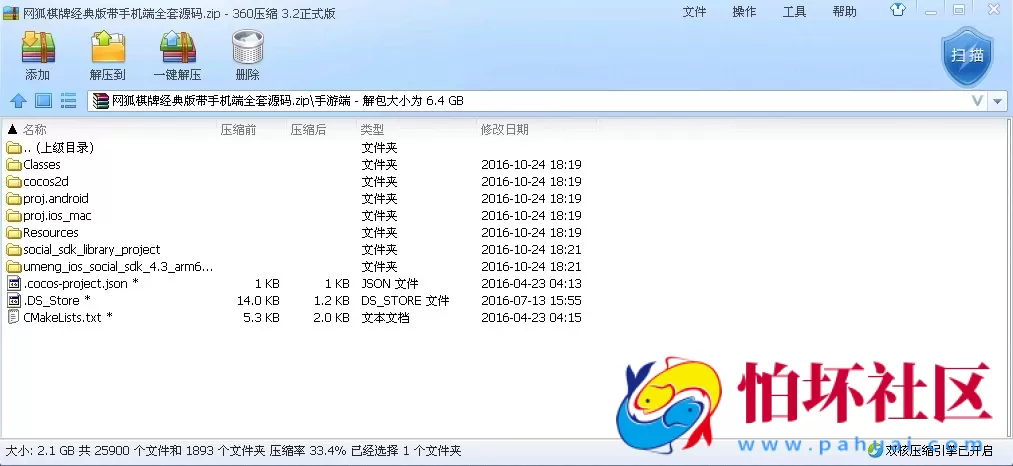Open the 工具 (Tools) menu
This screenshot has width=1013, height=466.
point(794,12)
